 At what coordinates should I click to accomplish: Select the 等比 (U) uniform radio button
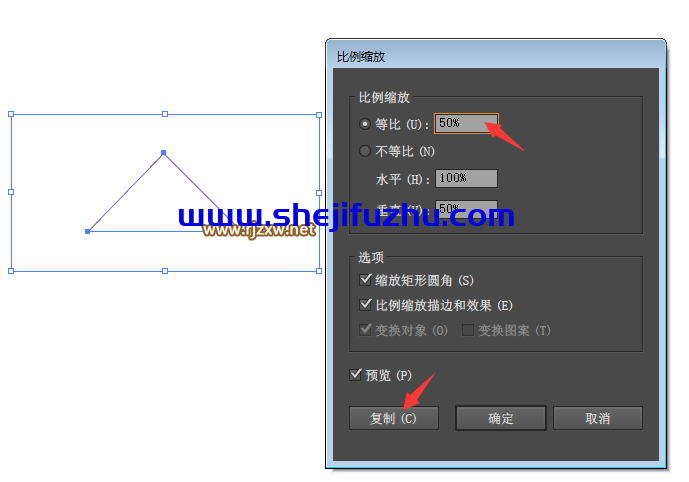coord(365,124)
